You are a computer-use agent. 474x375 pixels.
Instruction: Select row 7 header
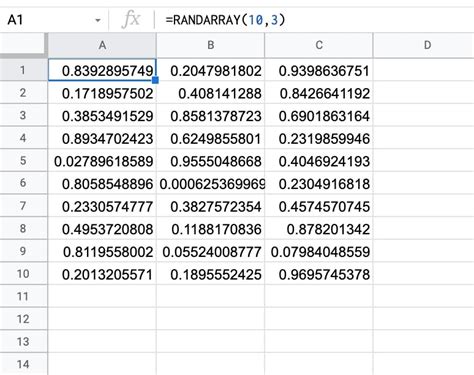23,206
